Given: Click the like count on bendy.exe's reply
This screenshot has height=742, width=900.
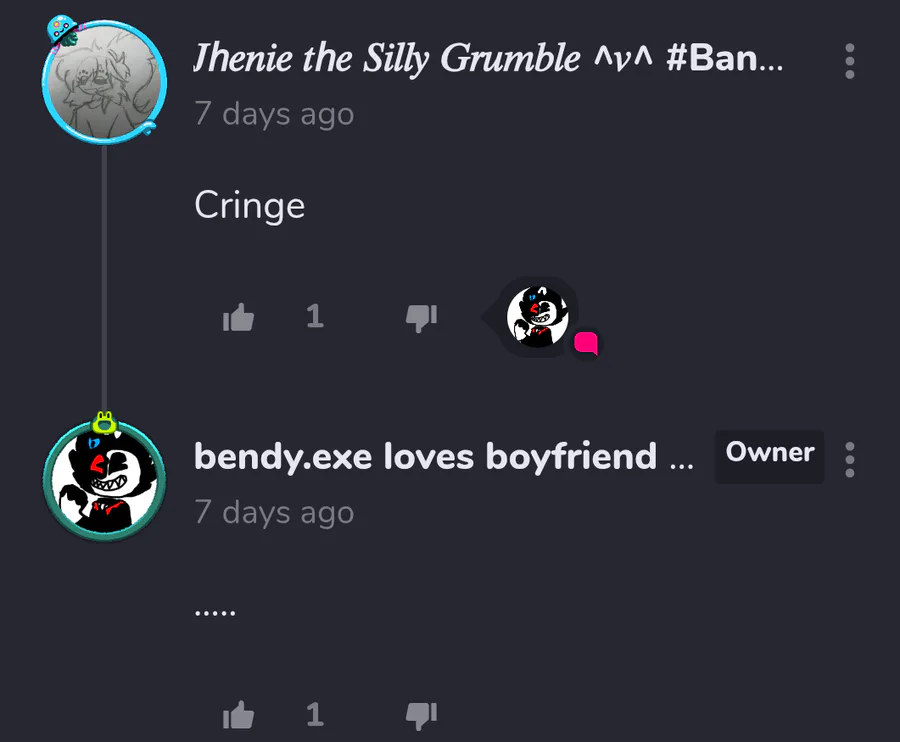Looking at the screenshot, I should 315,714.
